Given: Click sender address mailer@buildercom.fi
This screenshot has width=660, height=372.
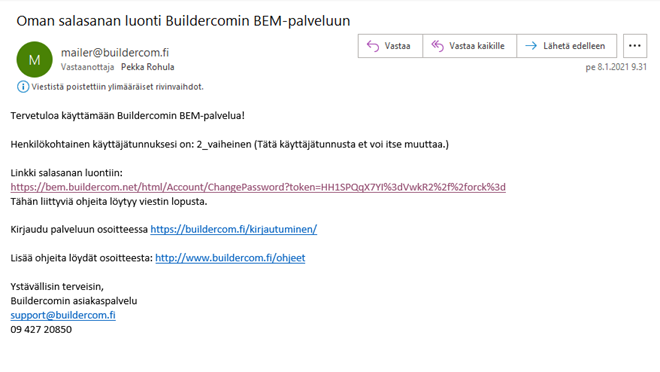Looking at the screenshot, I should coord(115,53).
